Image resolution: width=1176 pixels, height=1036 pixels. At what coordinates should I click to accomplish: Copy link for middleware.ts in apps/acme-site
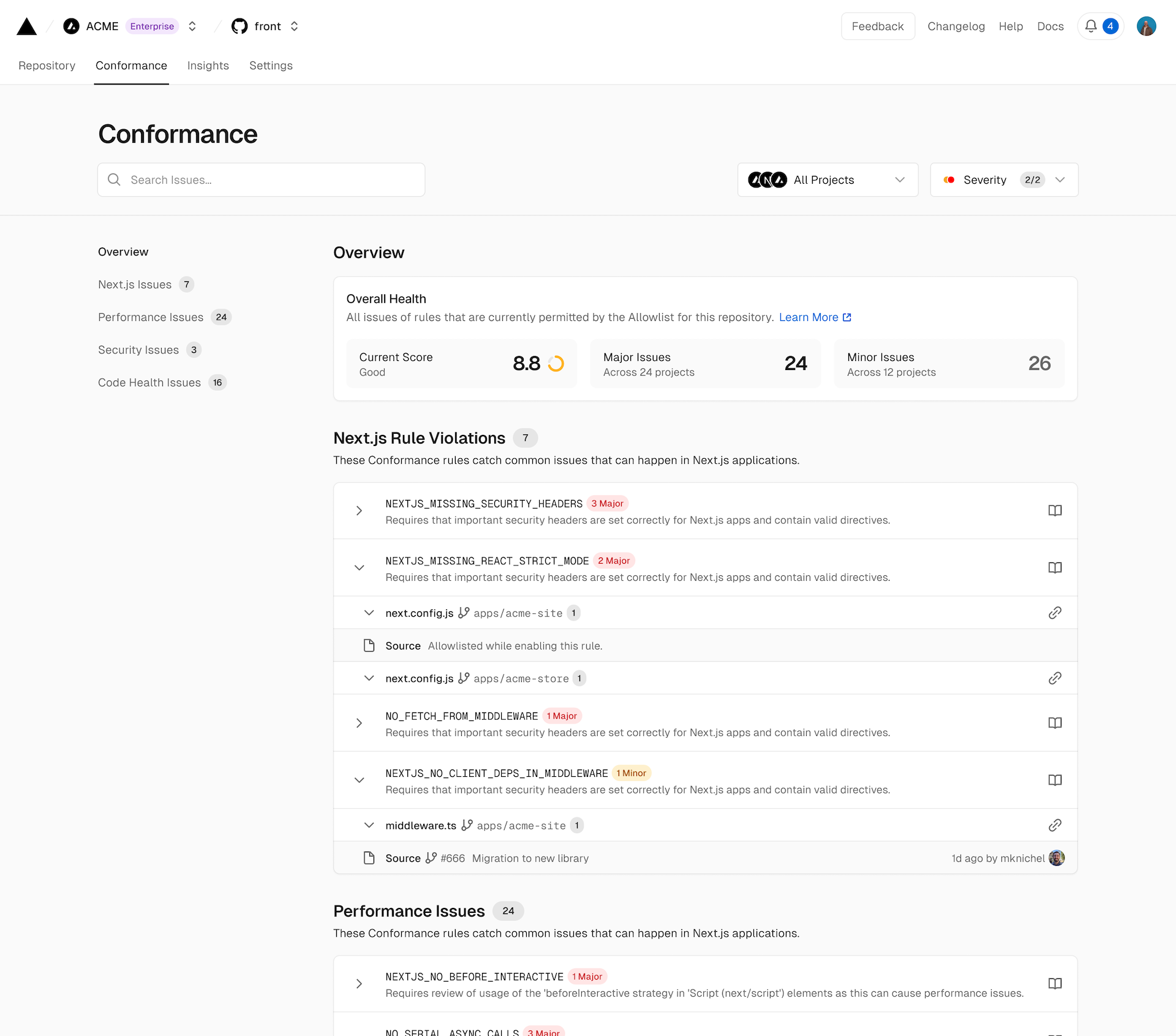(1055, 825)
